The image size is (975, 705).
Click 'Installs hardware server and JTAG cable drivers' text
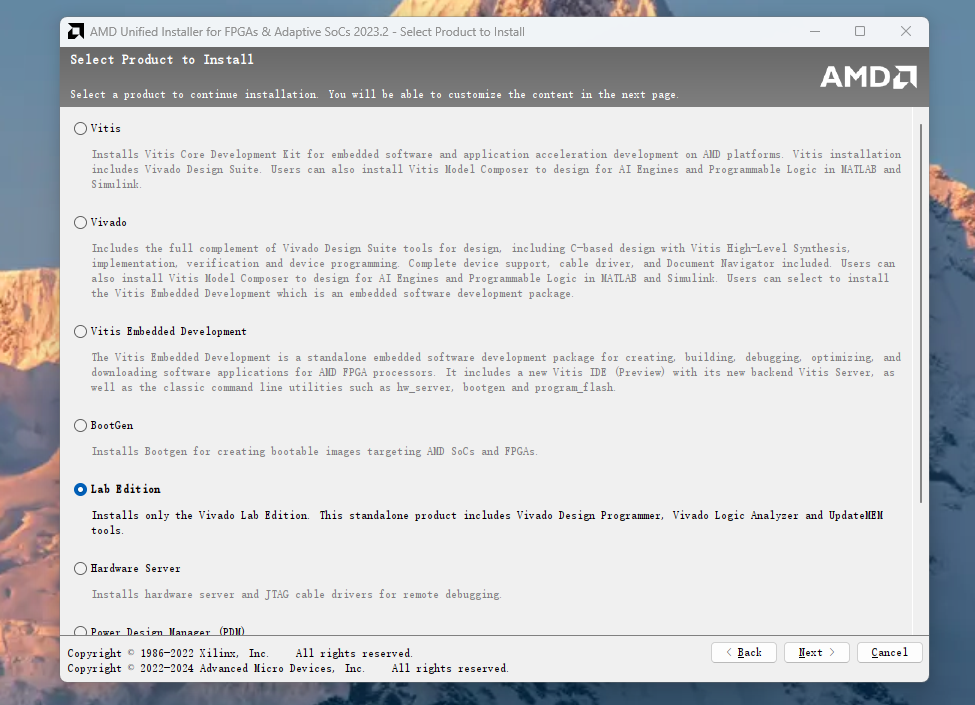pyautogui.click(x=296, y=594)
